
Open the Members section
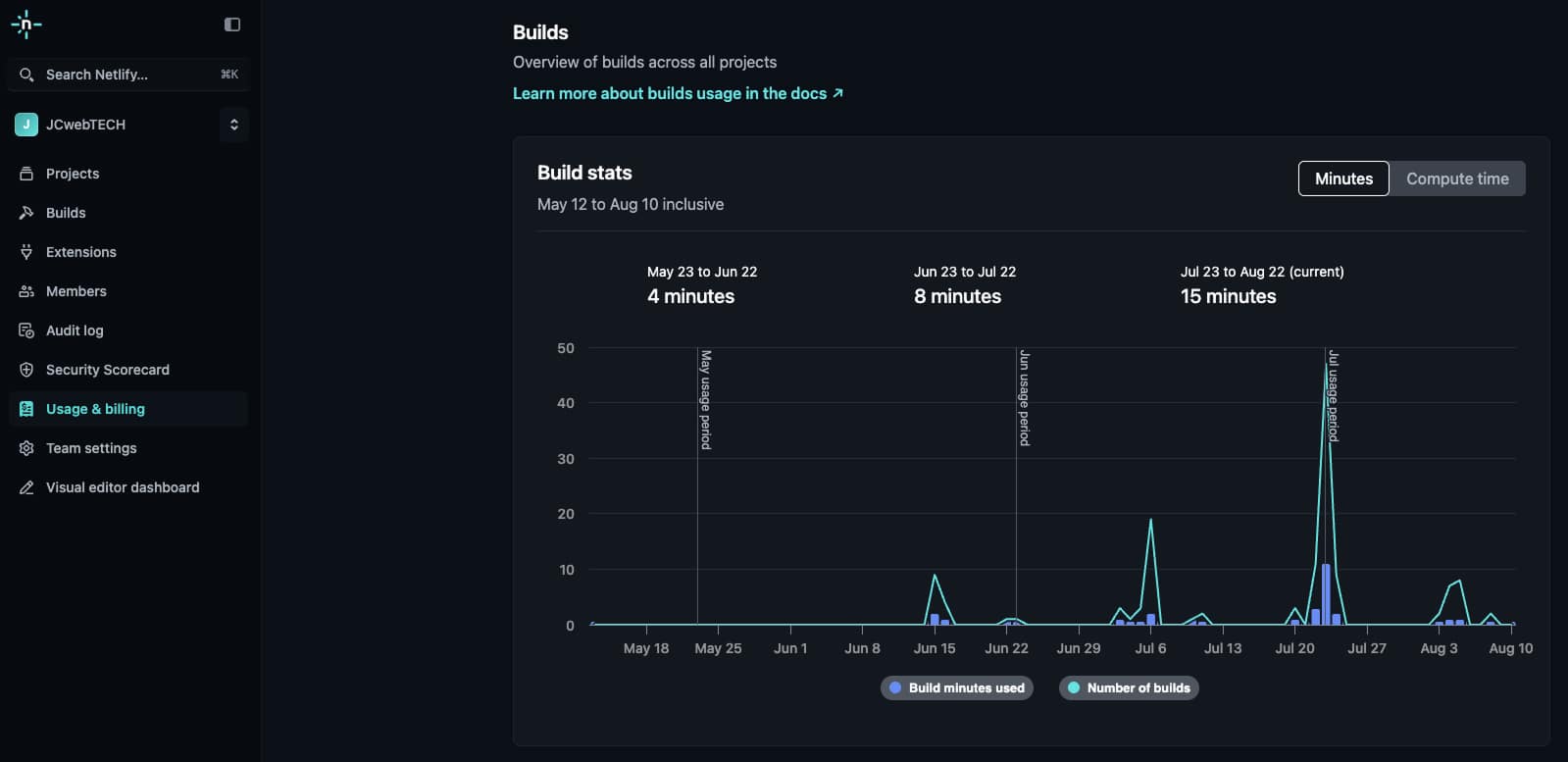pyautogui.click(x=128, y=291)
